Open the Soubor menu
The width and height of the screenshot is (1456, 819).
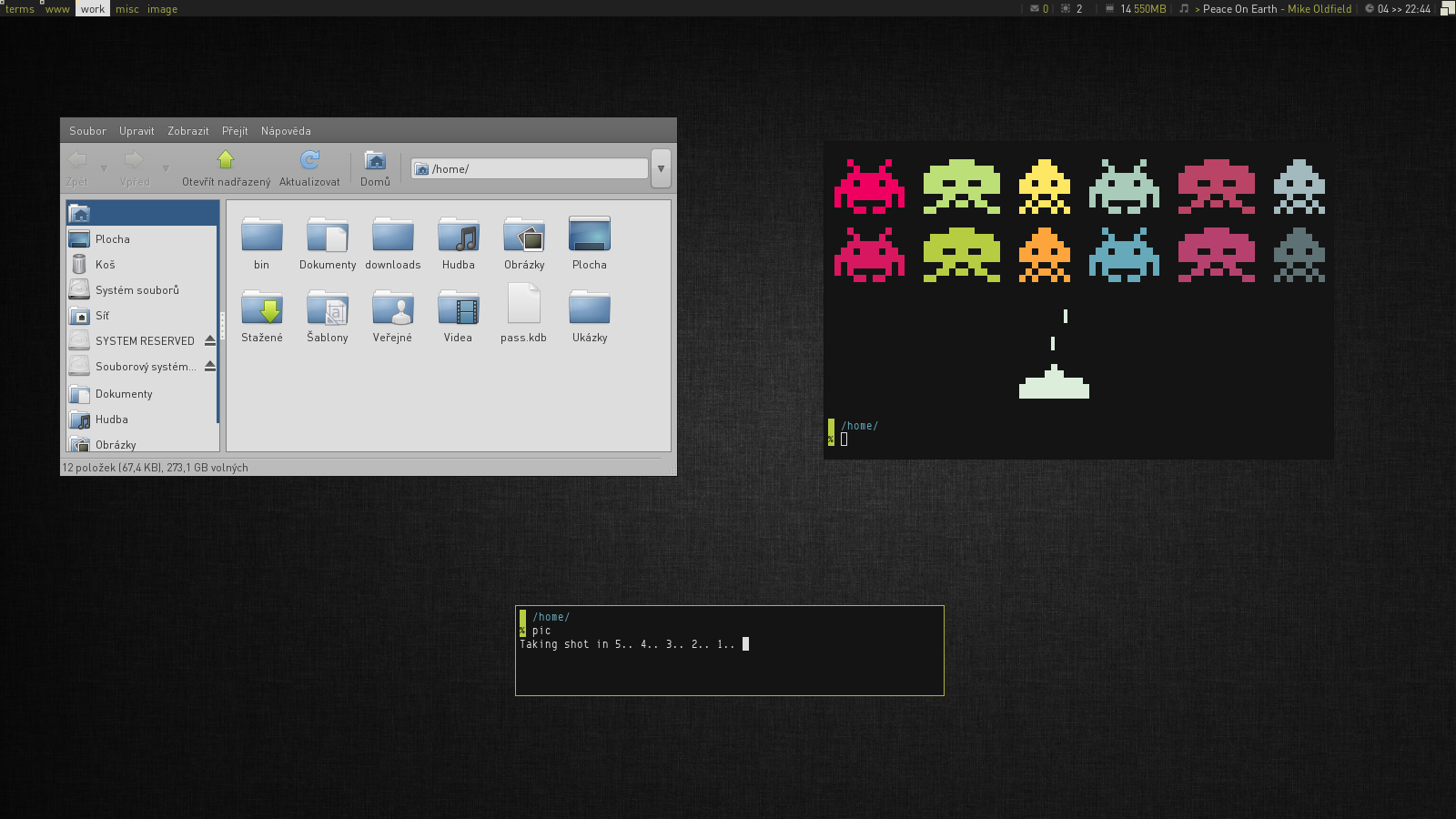point(87,131)
